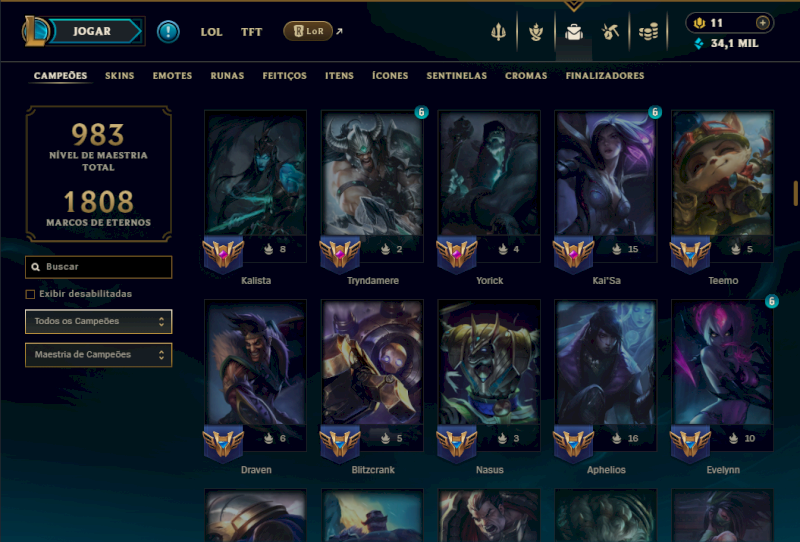Click the plus icon to buy RP
Image resolution: width=800 pixels, height=542 pixels.
click(x=762, y=22)
